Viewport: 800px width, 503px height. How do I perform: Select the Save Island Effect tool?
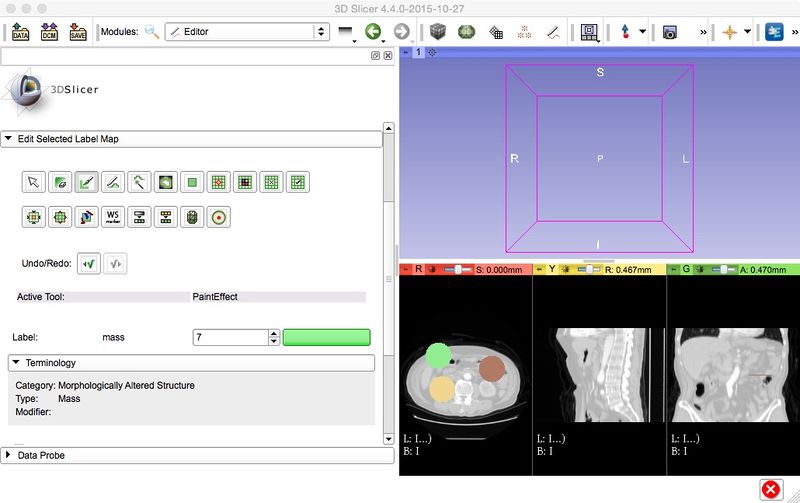298,182
